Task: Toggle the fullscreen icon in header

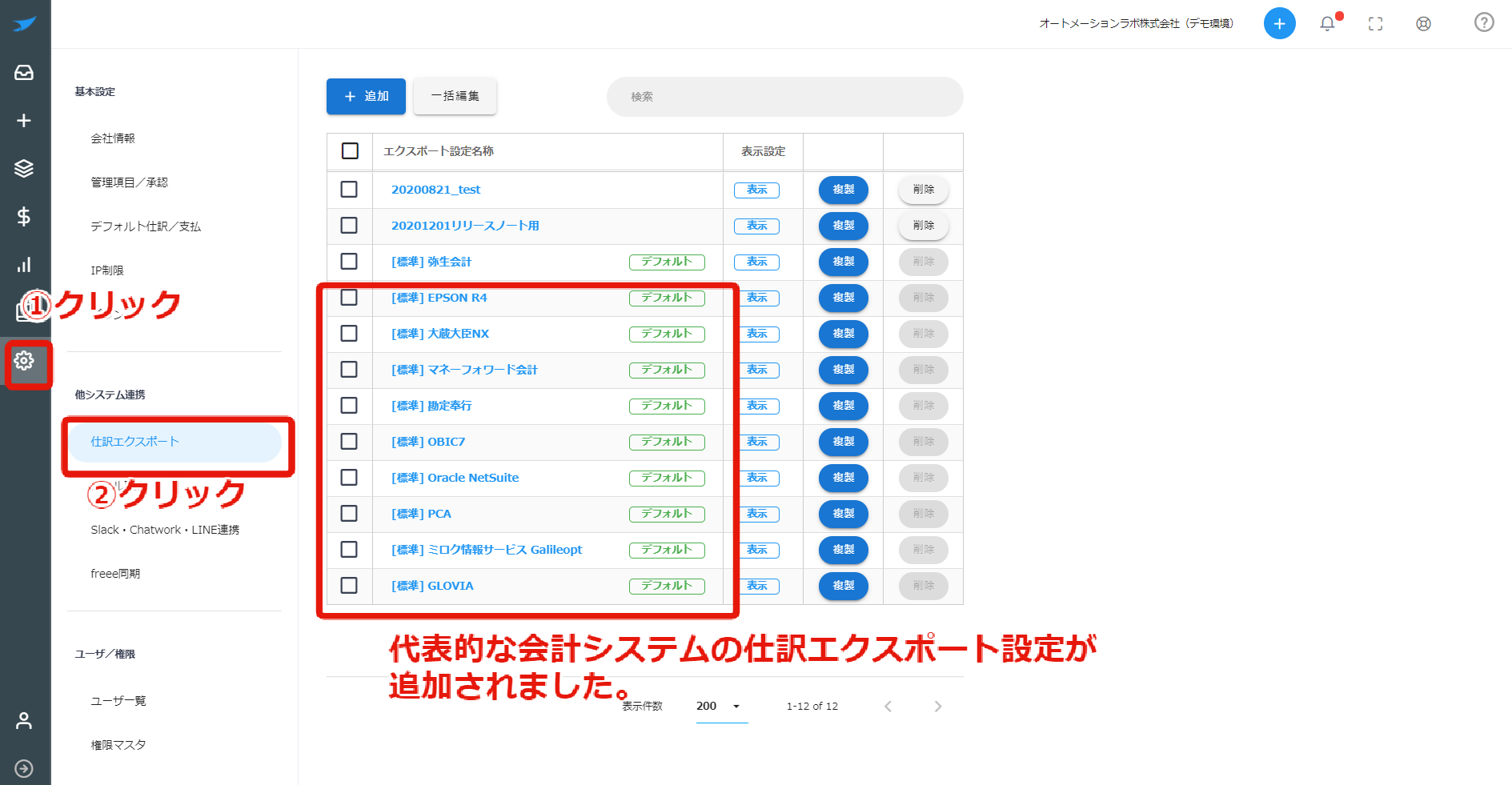Action: [1375, 24]
